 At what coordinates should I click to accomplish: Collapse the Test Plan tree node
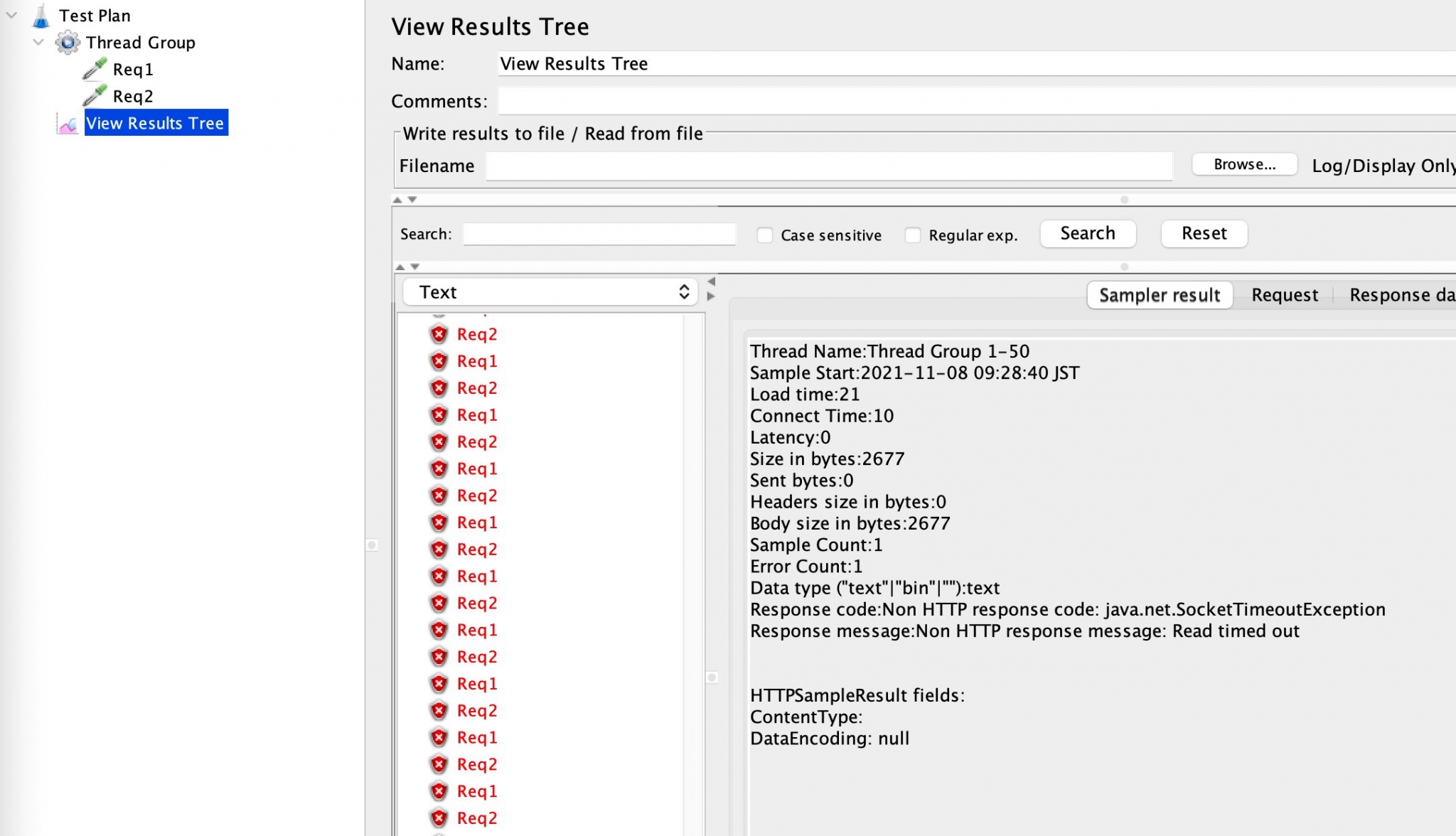tap(10, 15)
